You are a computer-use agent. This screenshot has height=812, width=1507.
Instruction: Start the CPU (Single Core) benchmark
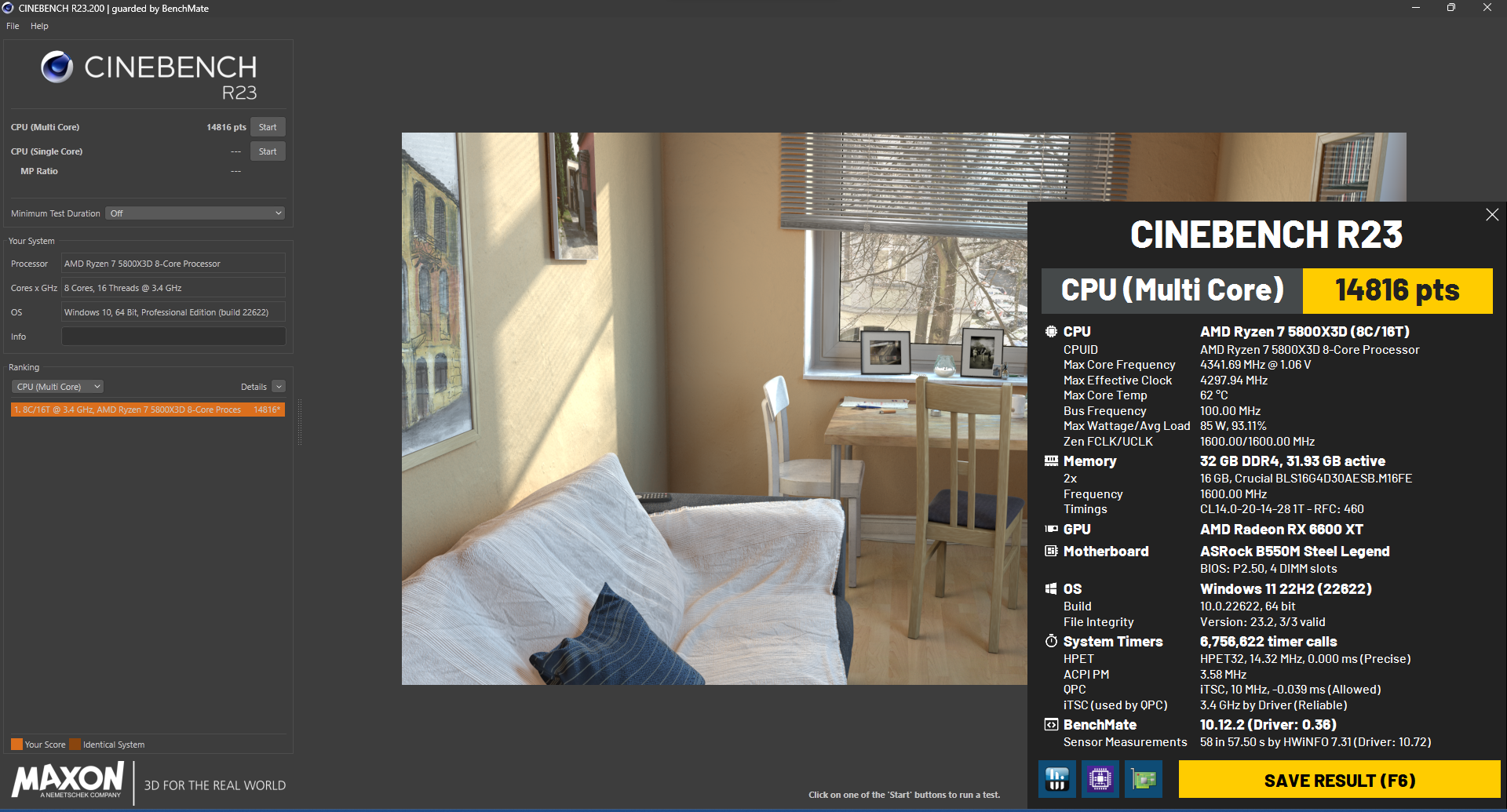pos(267,151)
